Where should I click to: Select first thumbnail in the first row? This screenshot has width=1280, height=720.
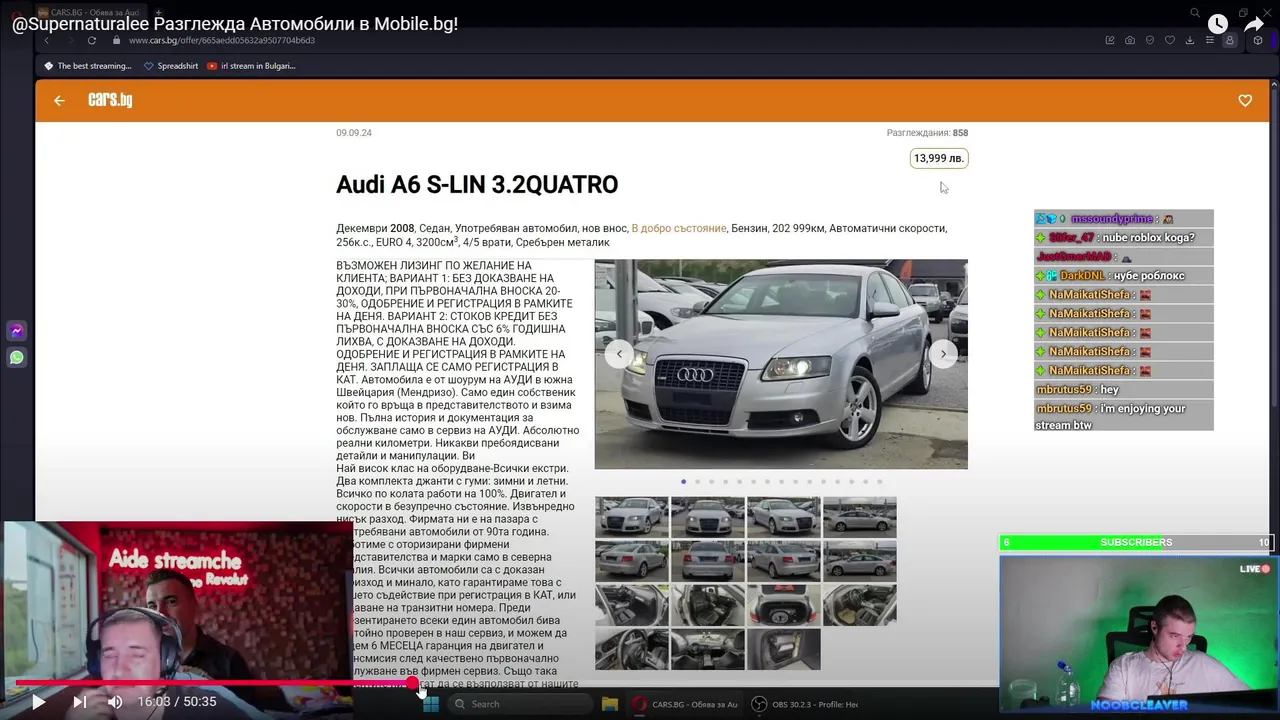632,517
